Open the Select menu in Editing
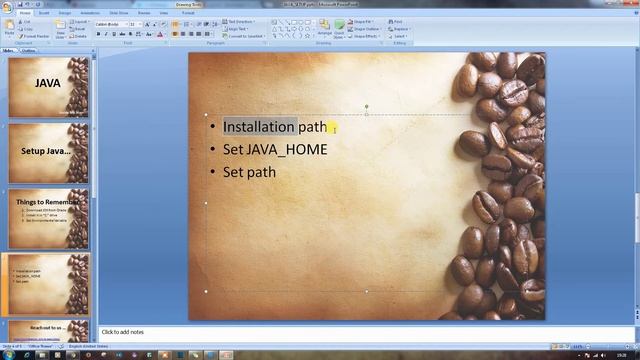The image size is (640, 360). pyautogui.click(x=398, y=36)
